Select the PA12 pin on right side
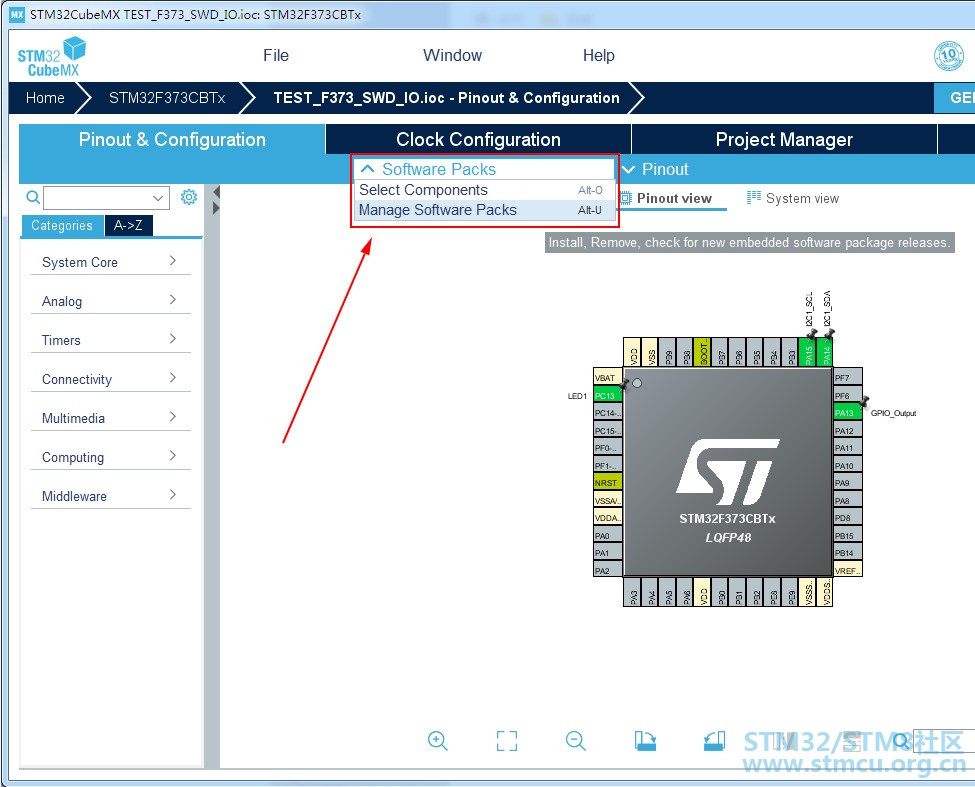 point(848,430)
